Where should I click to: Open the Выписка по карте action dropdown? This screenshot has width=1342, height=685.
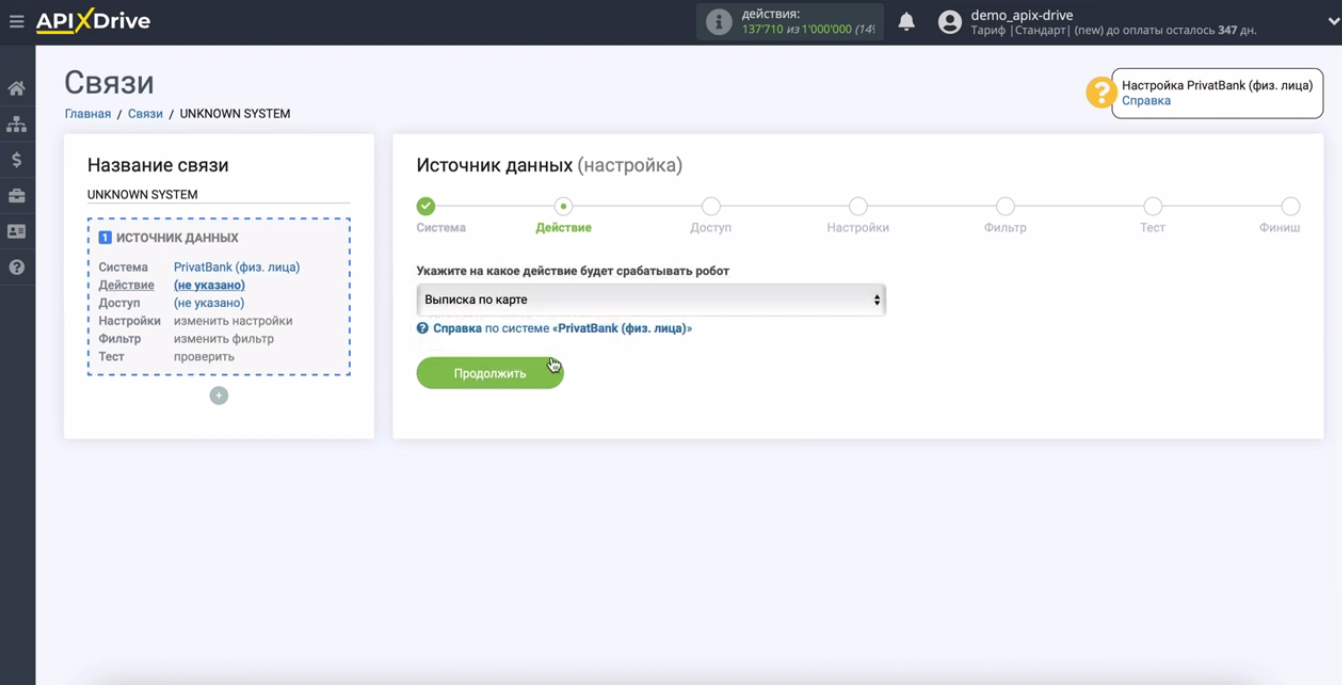tap(651, 300)
